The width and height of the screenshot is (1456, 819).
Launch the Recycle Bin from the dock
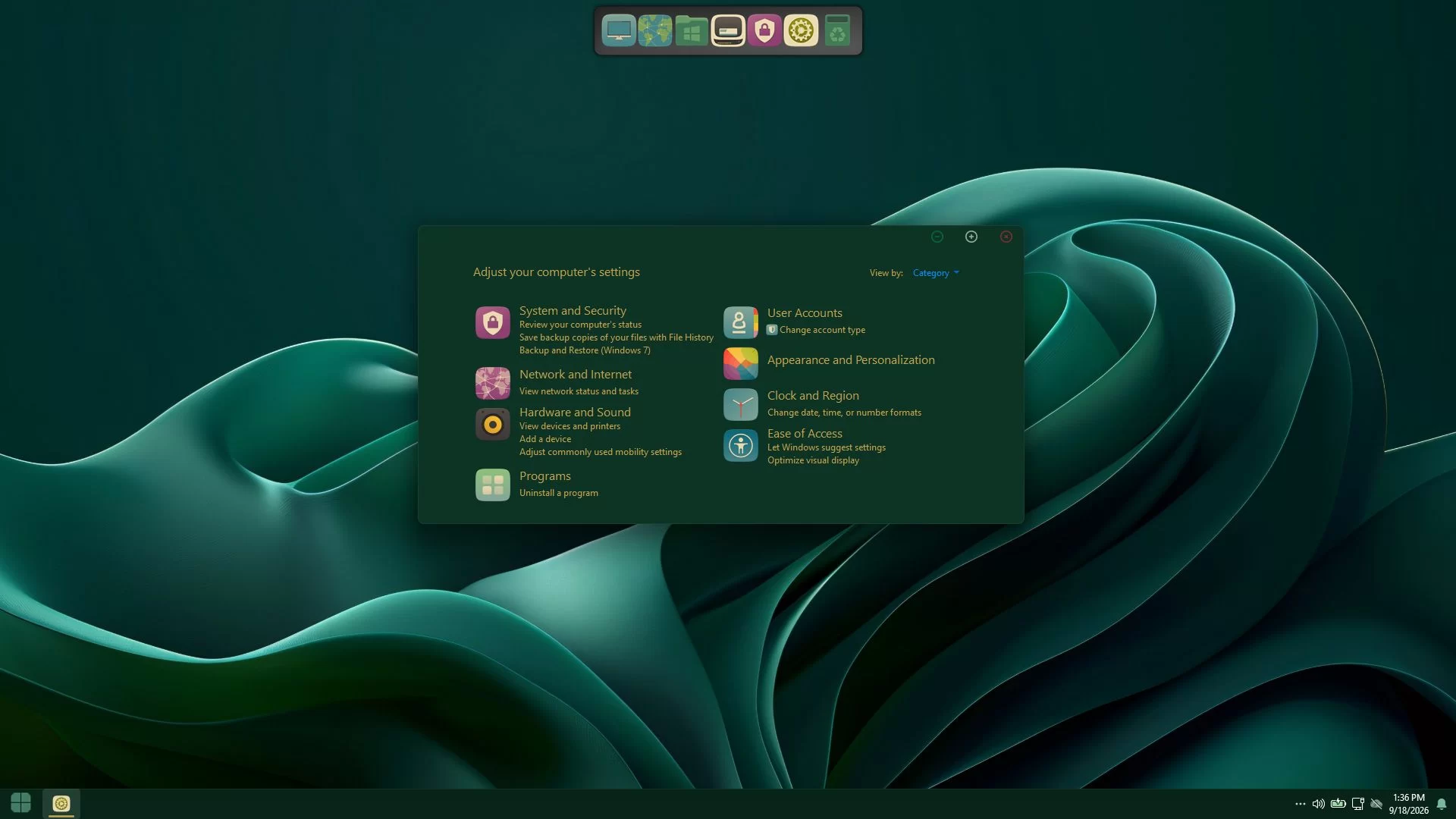point(837,31)
